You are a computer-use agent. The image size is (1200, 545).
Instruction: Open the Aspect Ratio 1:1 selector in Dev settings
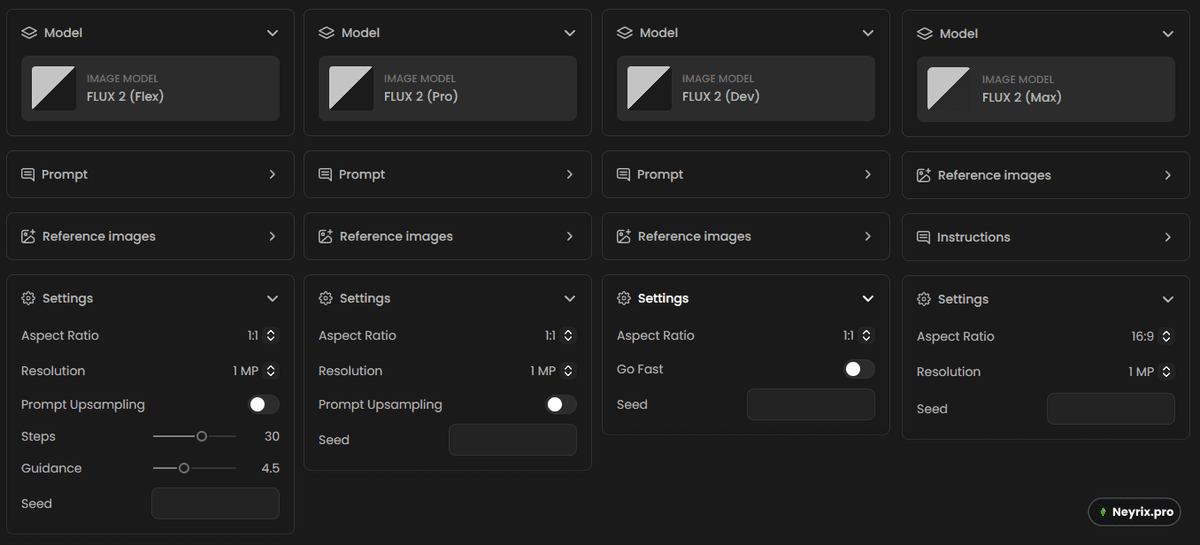857,336
